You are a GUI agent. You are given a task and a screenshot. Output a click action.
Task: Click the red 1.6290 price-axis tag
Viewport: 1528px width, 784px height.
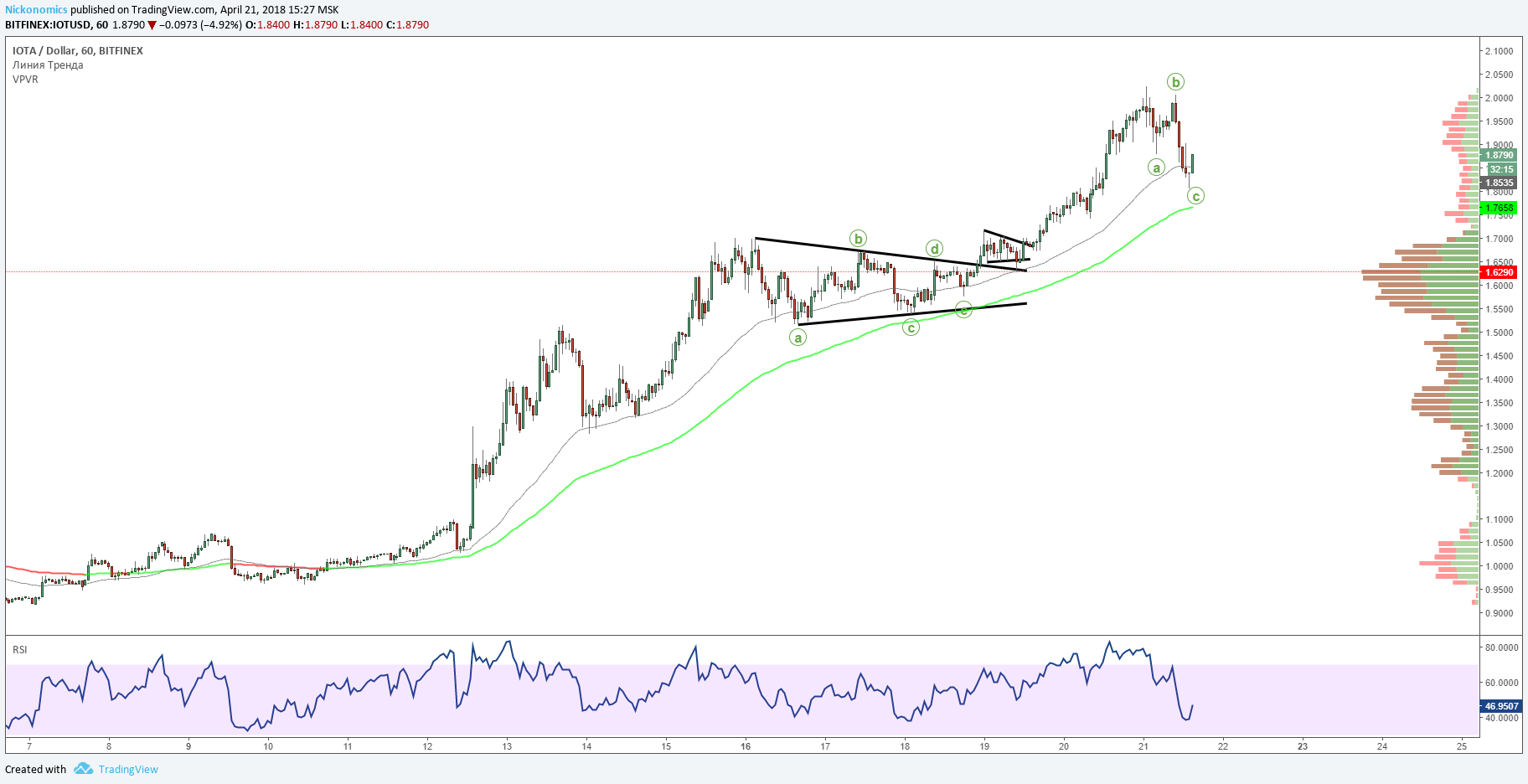[1499, 272]
